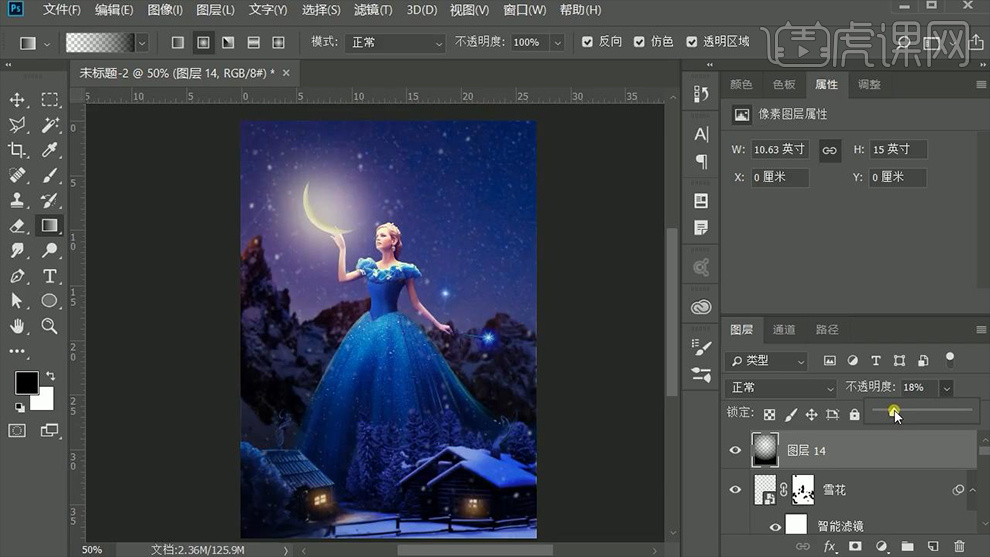Choose the radial gradient style icon

[x=203, y=43]
